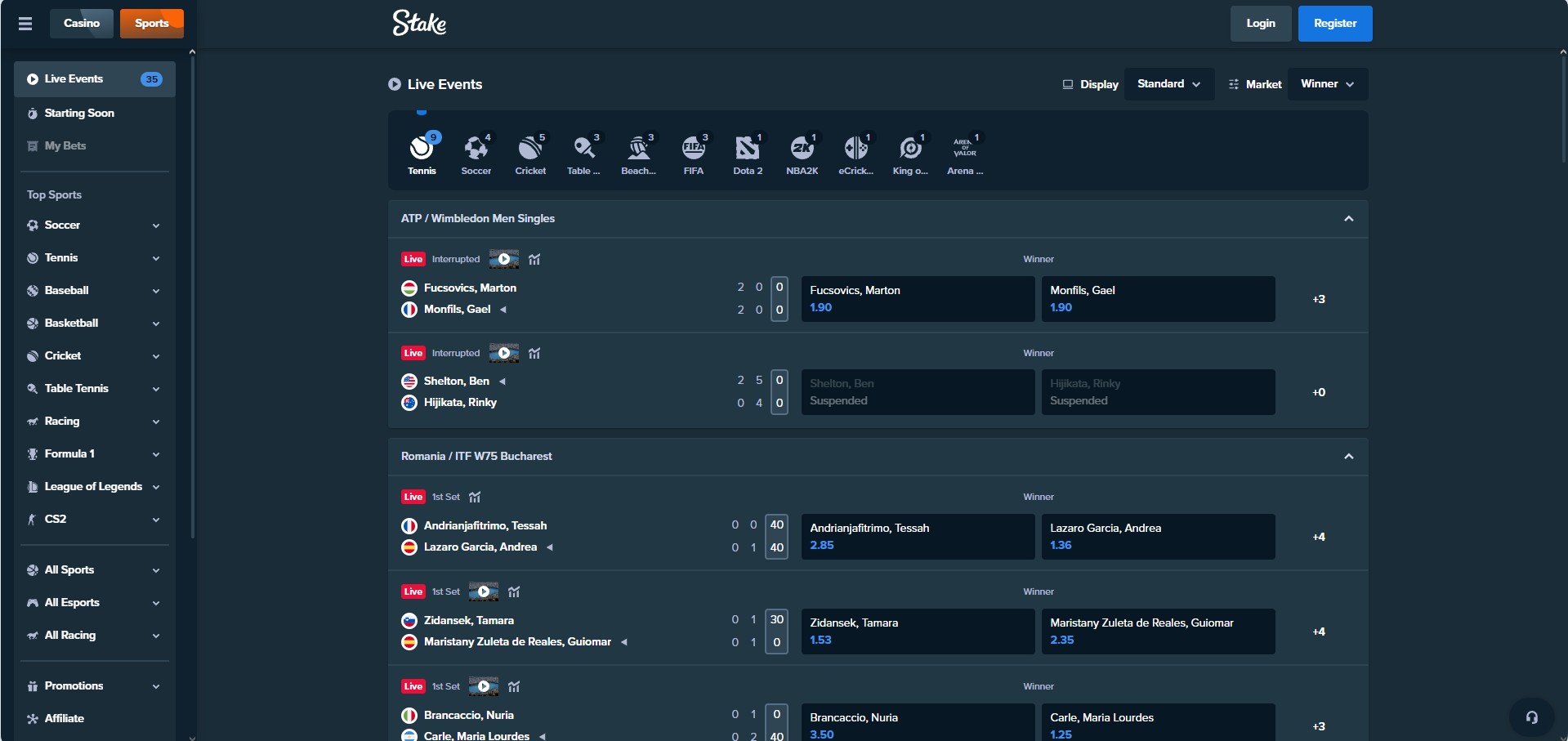Image resolution: width=1568 pixels, height=741 pixels.
Task: Switch to the Casino tab
Action: tap(81, 23)
